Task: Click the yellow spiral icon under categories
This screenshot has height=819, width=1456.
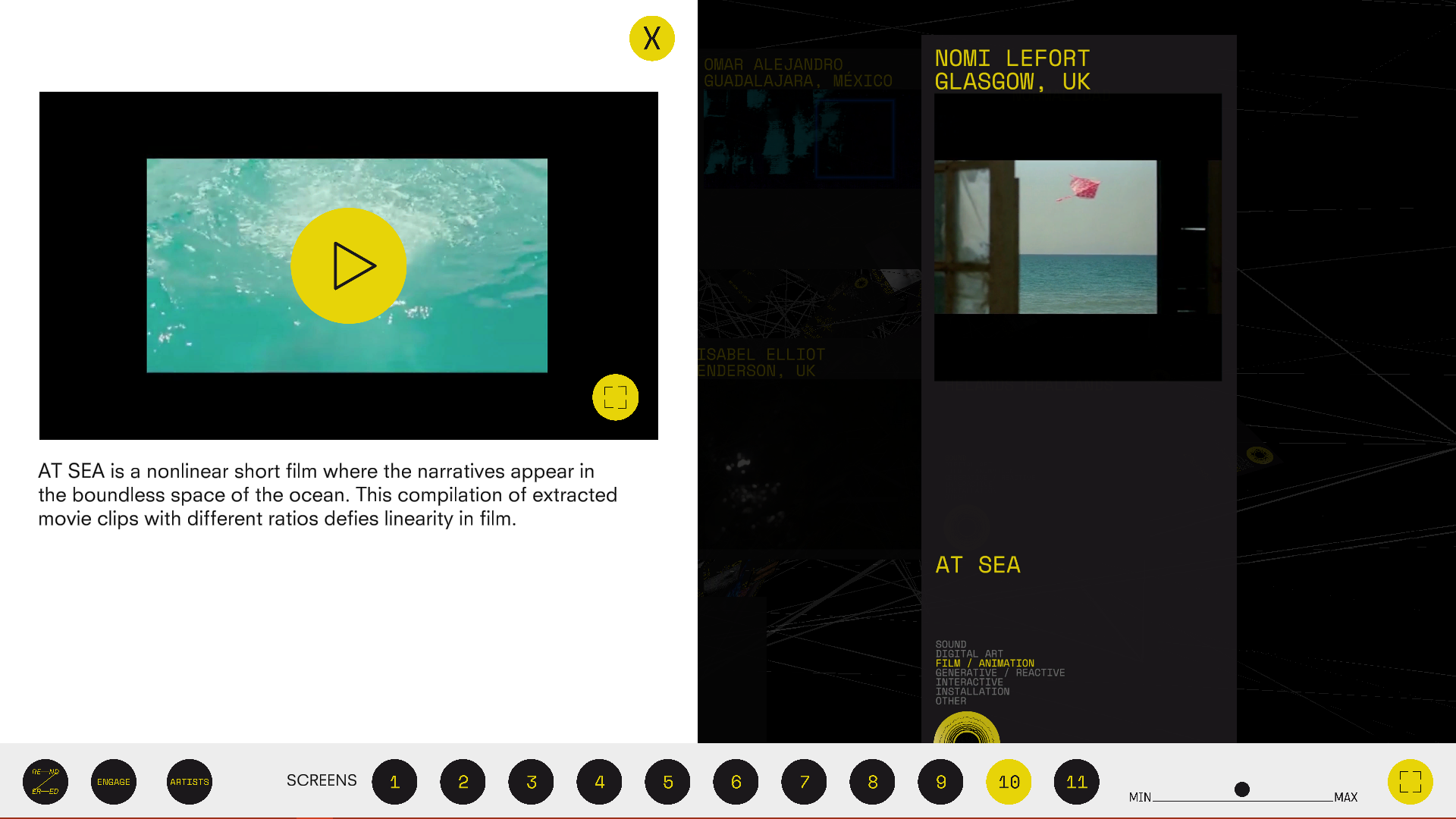Action: click(966, 730)
